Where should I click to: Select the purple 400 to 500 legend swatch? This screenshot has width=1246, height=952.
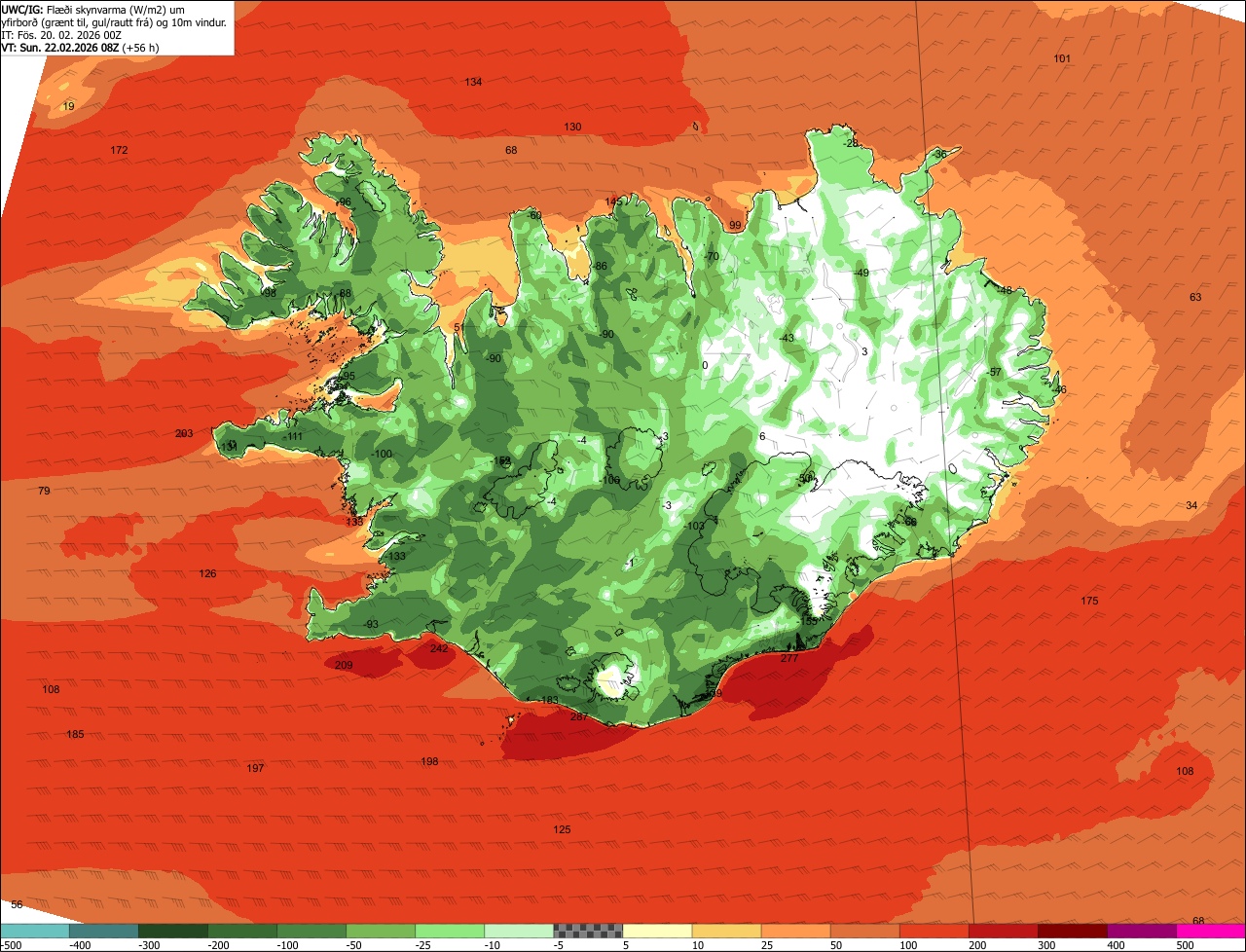1142,931
